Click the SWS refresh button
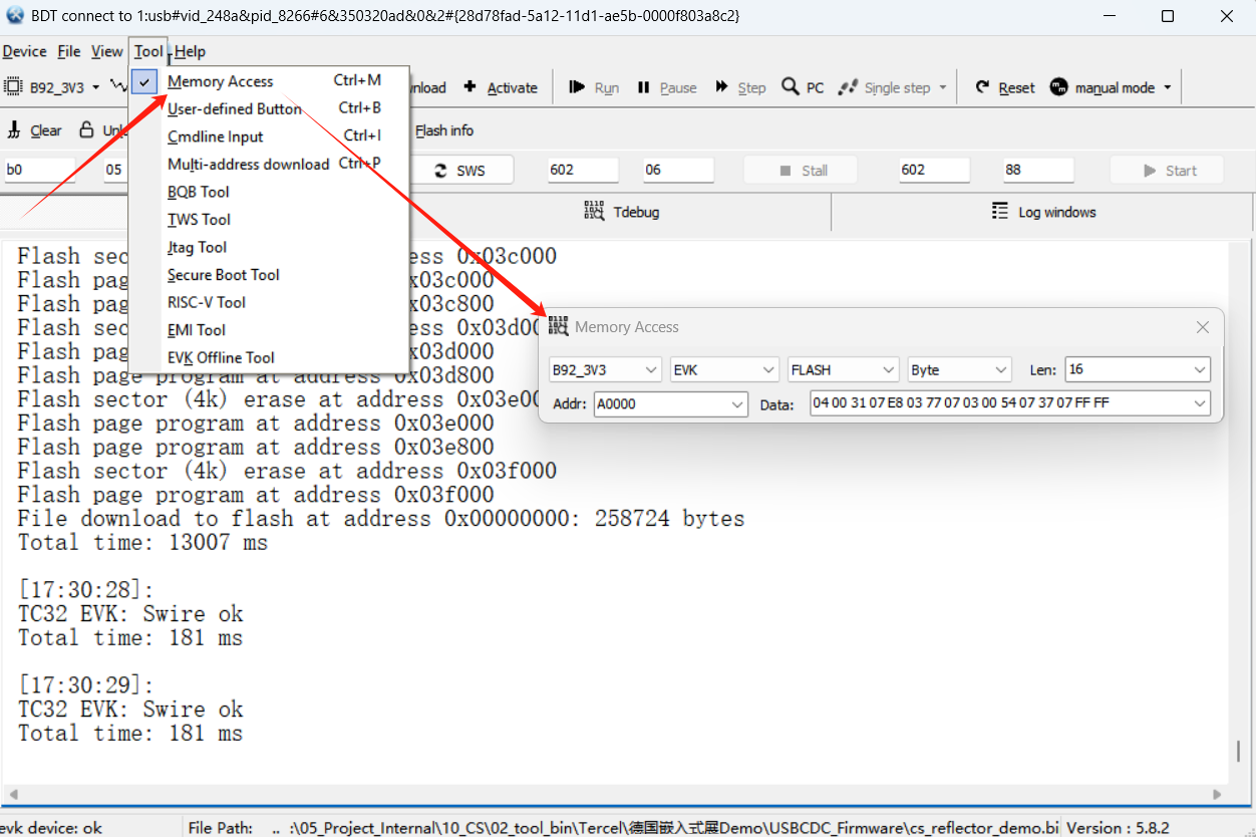1256x837 pixels. [460, 170]
